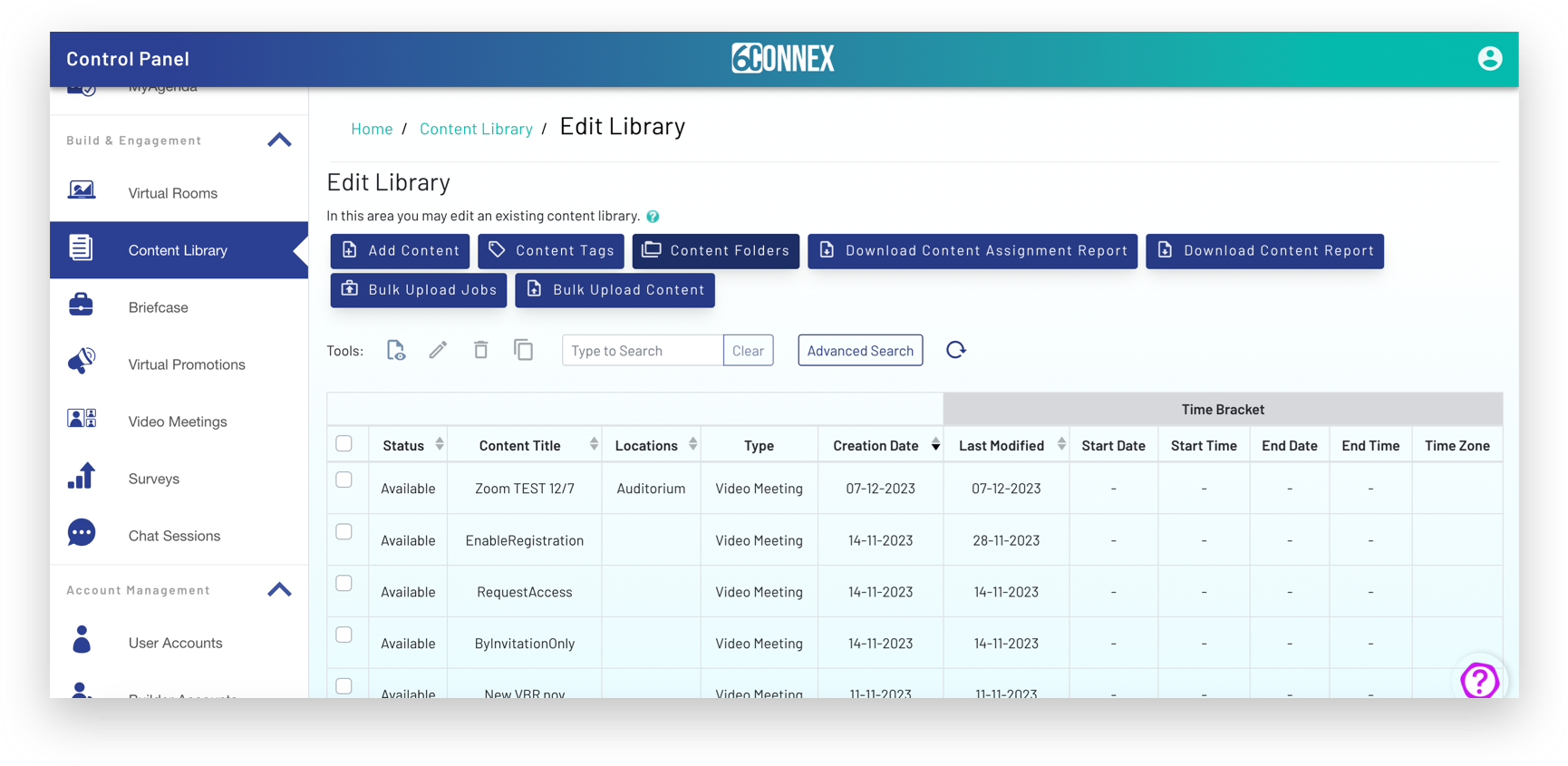Viewport: 1568px width, 766px height.
Task: Check the Zoom TEST 12/7 row checkbox
Action: pyautogui.click(x=344, y=480)
